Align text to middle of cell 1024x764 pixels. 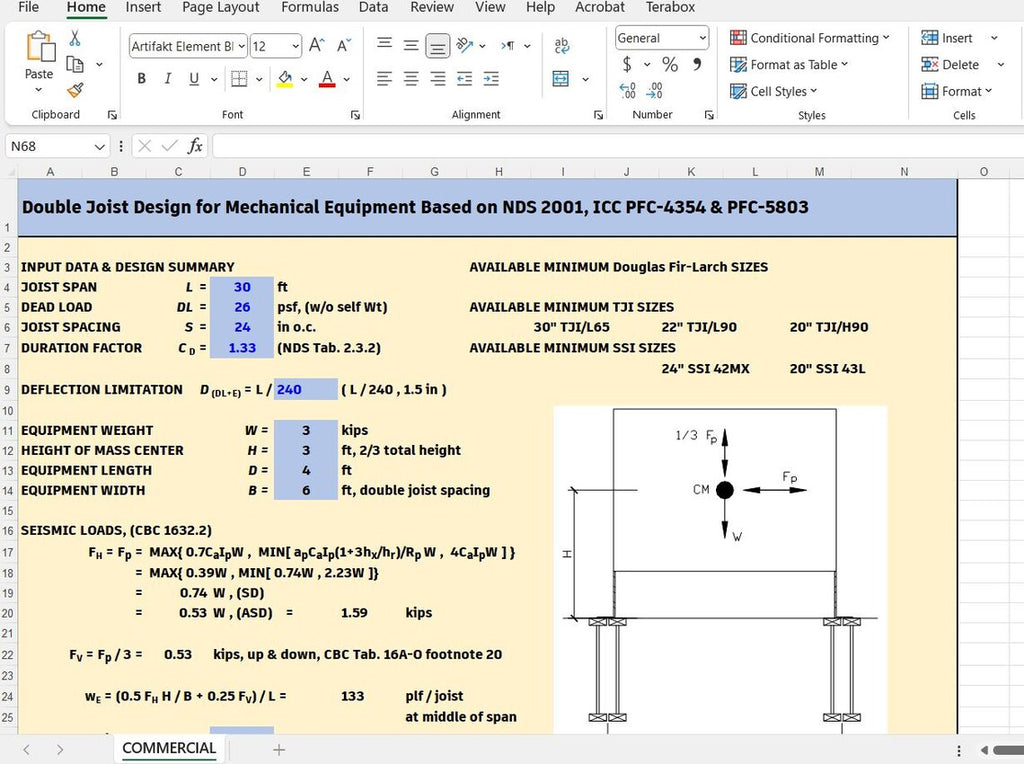tap(411, 45)
